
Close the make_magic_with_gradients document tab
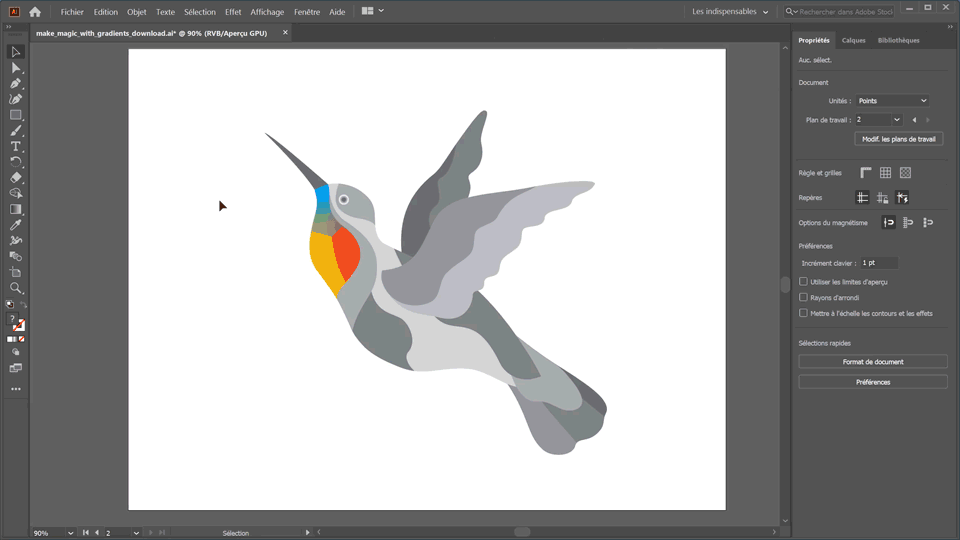pos(285,32)
